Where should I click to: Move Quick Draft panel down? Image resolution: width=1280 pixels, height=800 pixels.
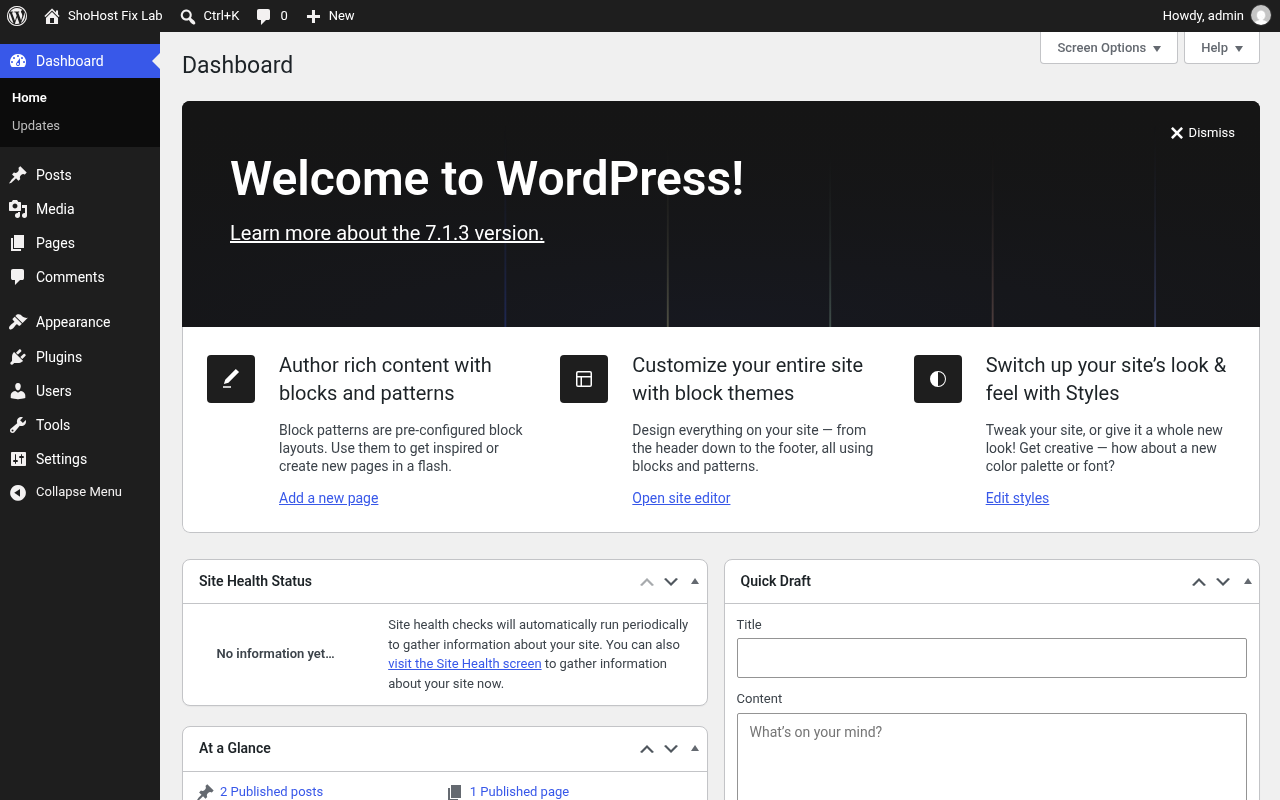1223,581
